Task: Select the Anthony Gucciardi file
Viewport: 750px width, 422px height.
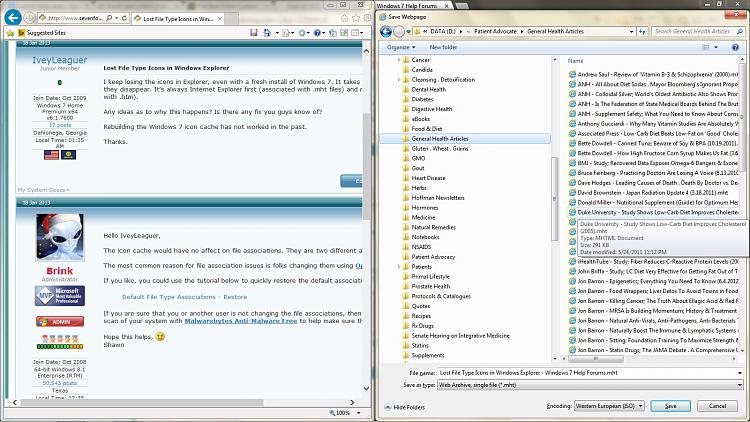Action: click(653, 123)
